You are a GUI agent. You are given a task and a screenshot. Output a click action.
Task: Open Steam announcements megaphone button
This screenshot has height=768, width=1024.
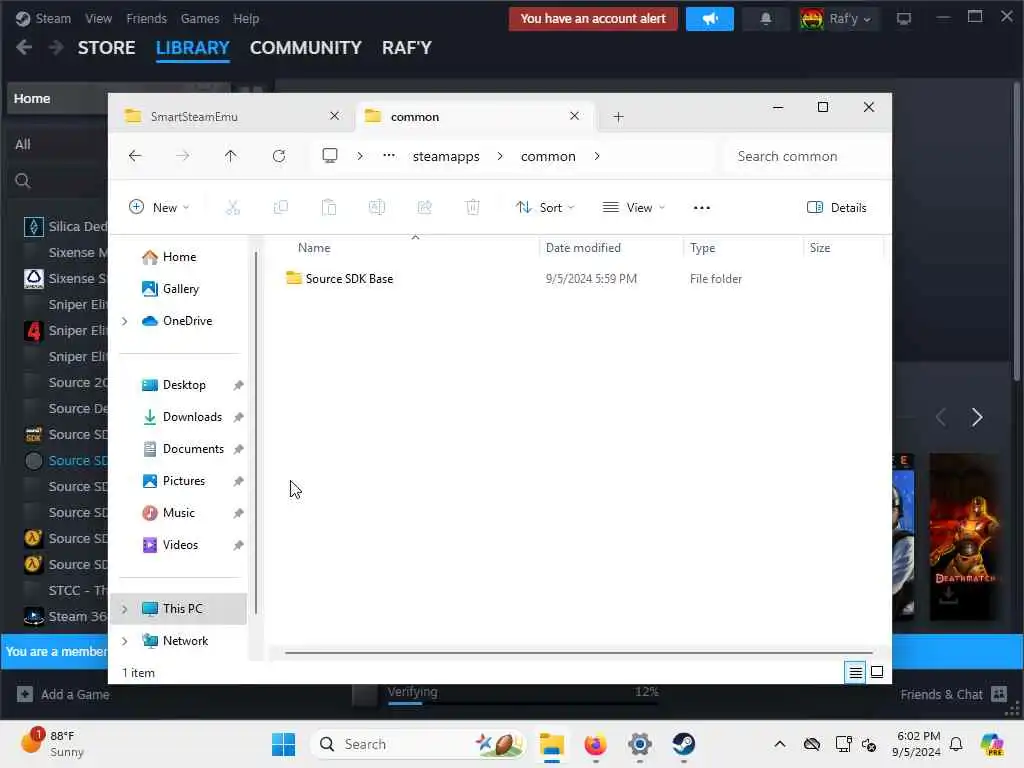point(710,19)
